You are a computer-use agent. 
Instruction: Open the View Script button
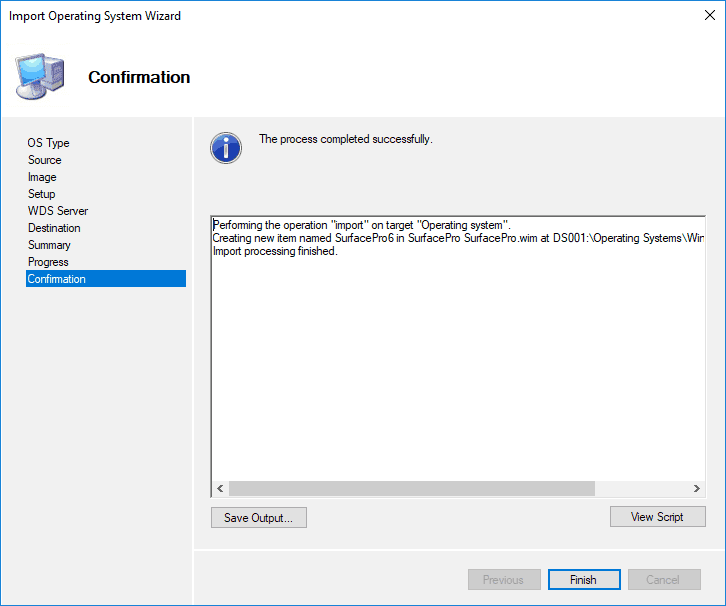tap(657, 516)
